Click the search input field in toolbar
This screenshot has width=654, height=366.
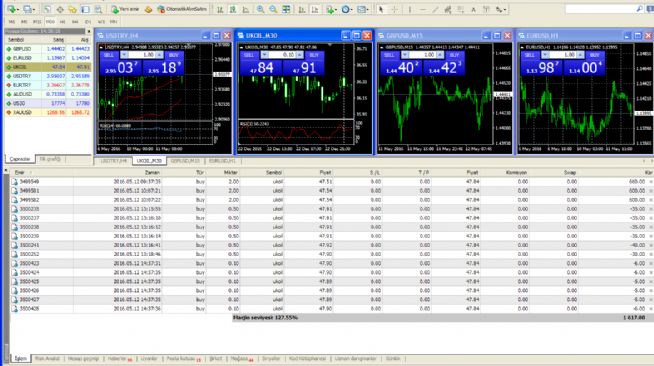[600, 9]
